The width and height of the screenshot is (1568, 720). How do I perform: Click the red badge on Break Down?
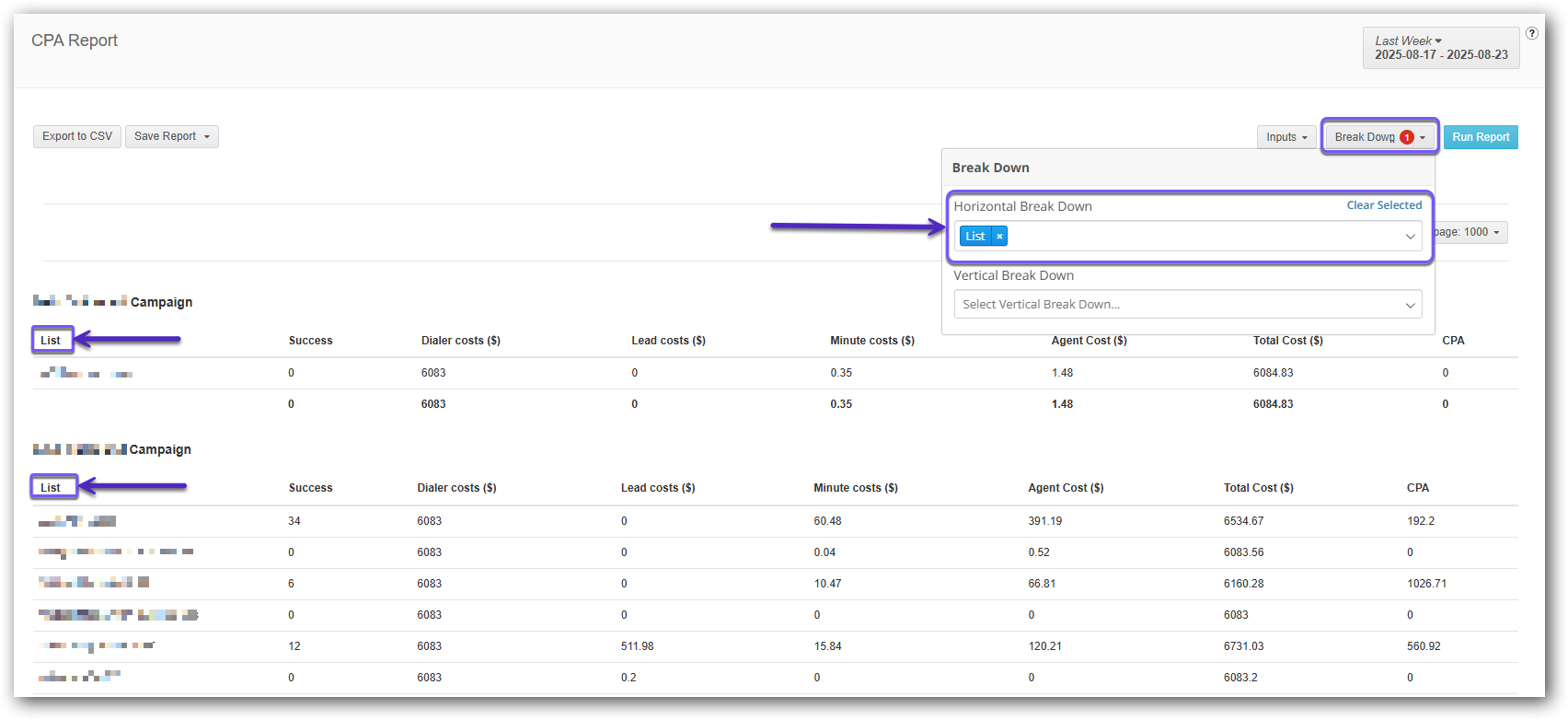[x=1406, y=137]
